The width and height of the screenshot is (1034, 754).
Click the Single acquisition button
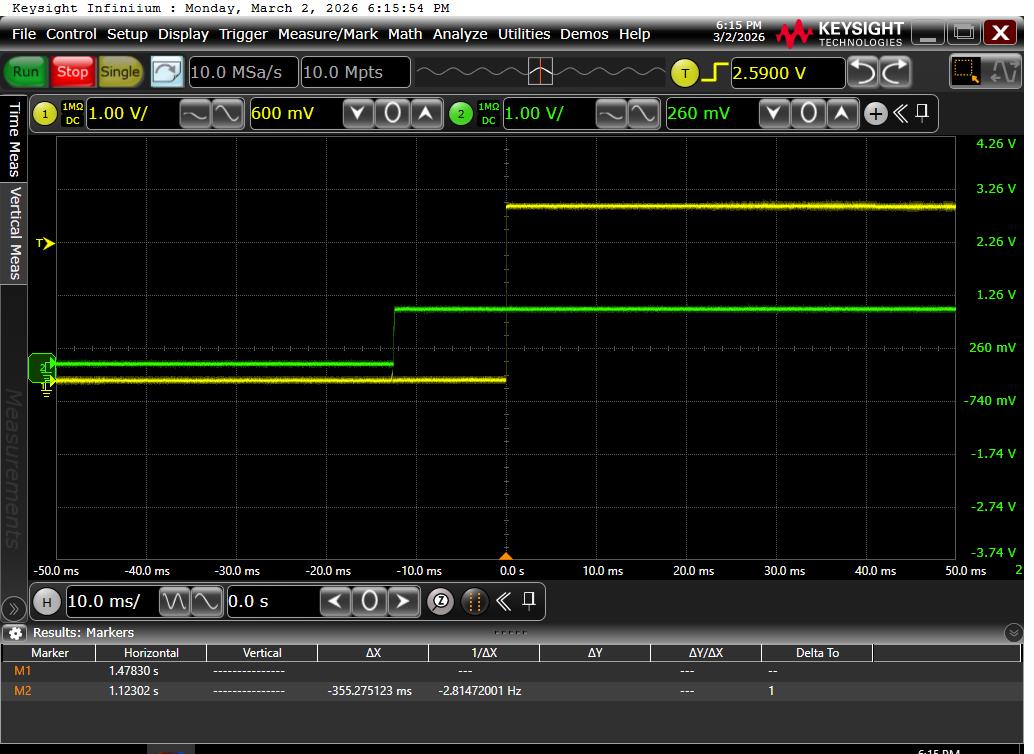coord(119,72)
